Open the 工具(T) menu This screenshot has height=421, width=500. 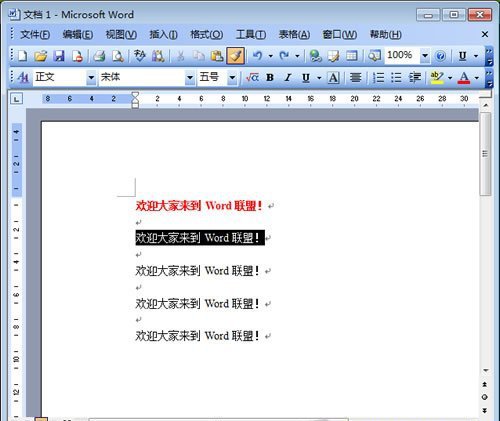click(x=251, y=34)
